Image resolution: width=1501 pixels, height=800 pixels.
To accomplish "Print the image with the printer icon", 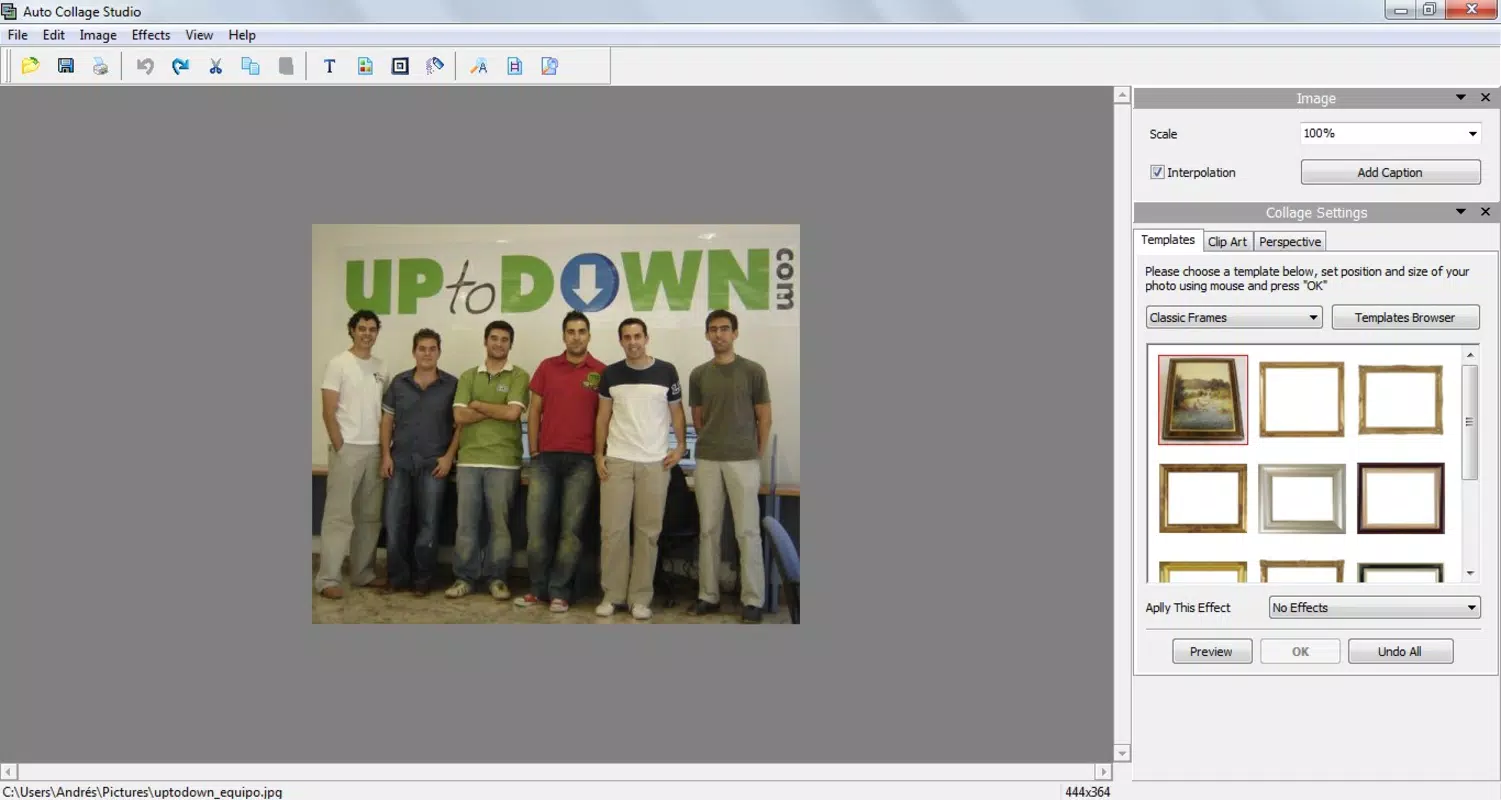I will [x=100, y=66].
